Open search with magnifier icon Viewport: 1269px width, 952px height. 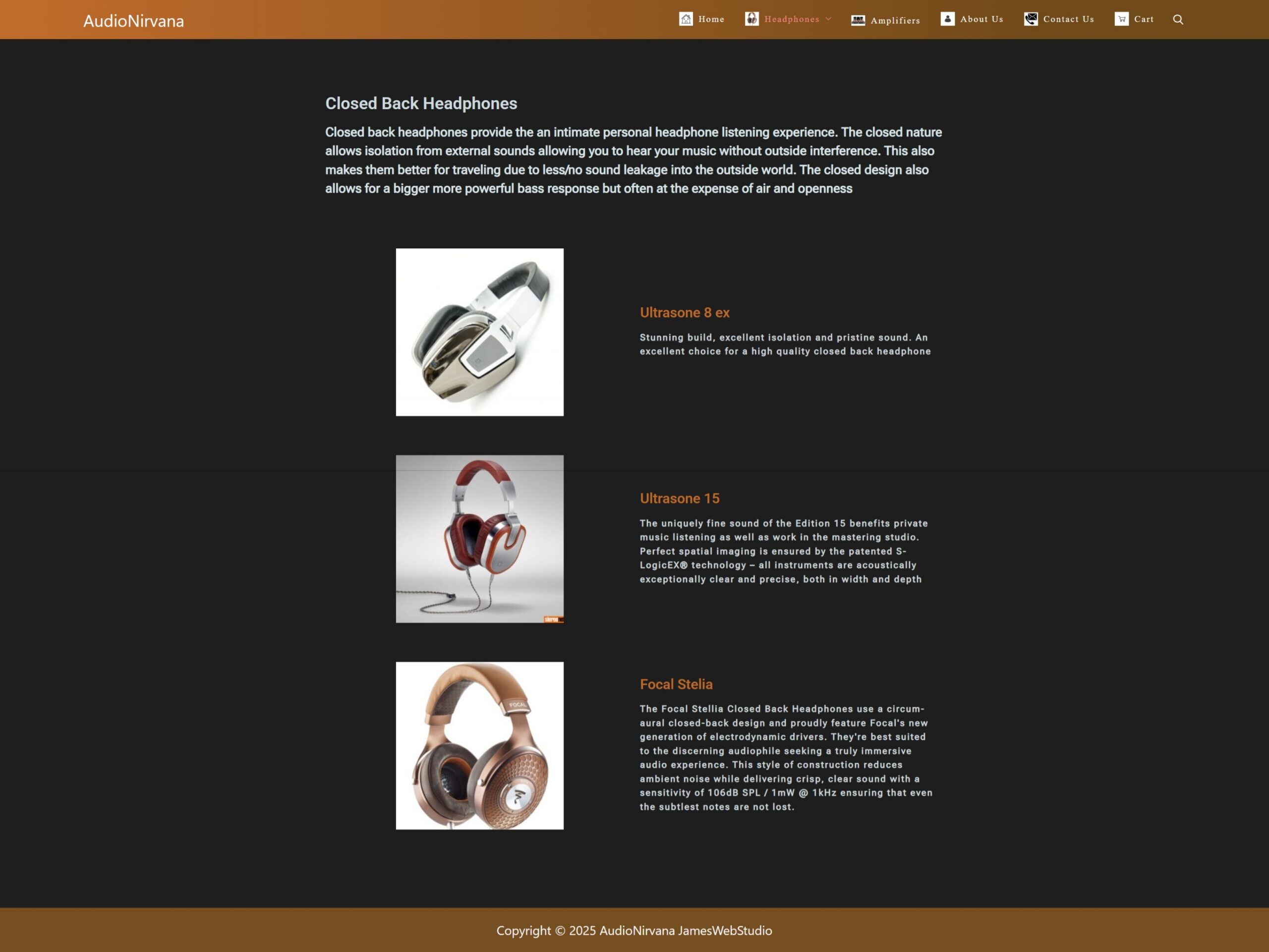click(1178, 19)
